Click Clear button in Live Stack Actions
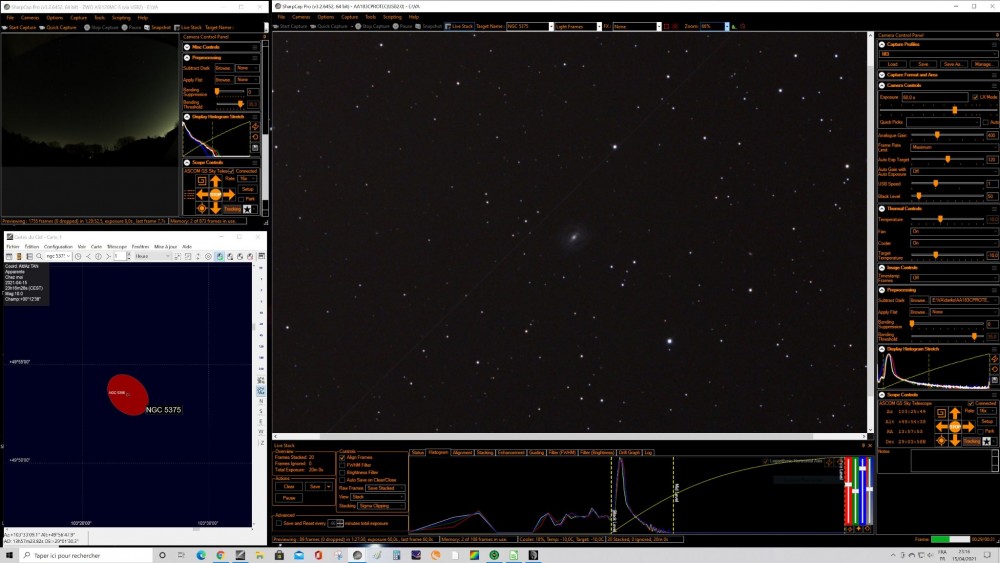This screenshot has width=1000, height=563. coord(289,486)
